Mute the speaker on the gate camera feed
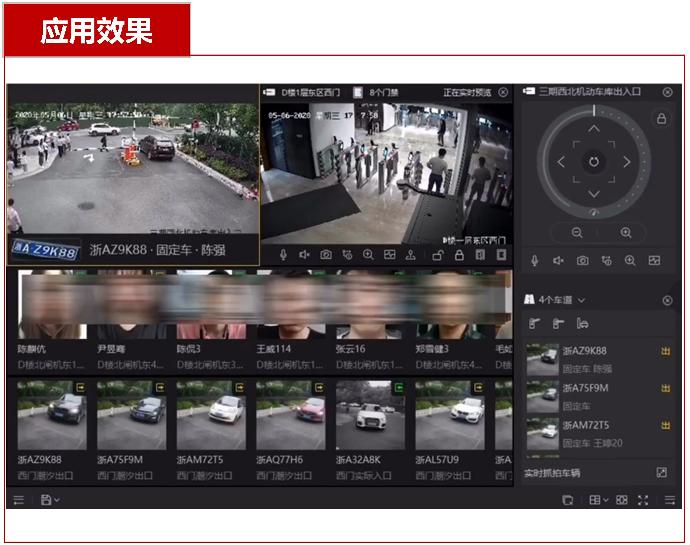The height and width of the screenshot is (545, 690). 305,255
